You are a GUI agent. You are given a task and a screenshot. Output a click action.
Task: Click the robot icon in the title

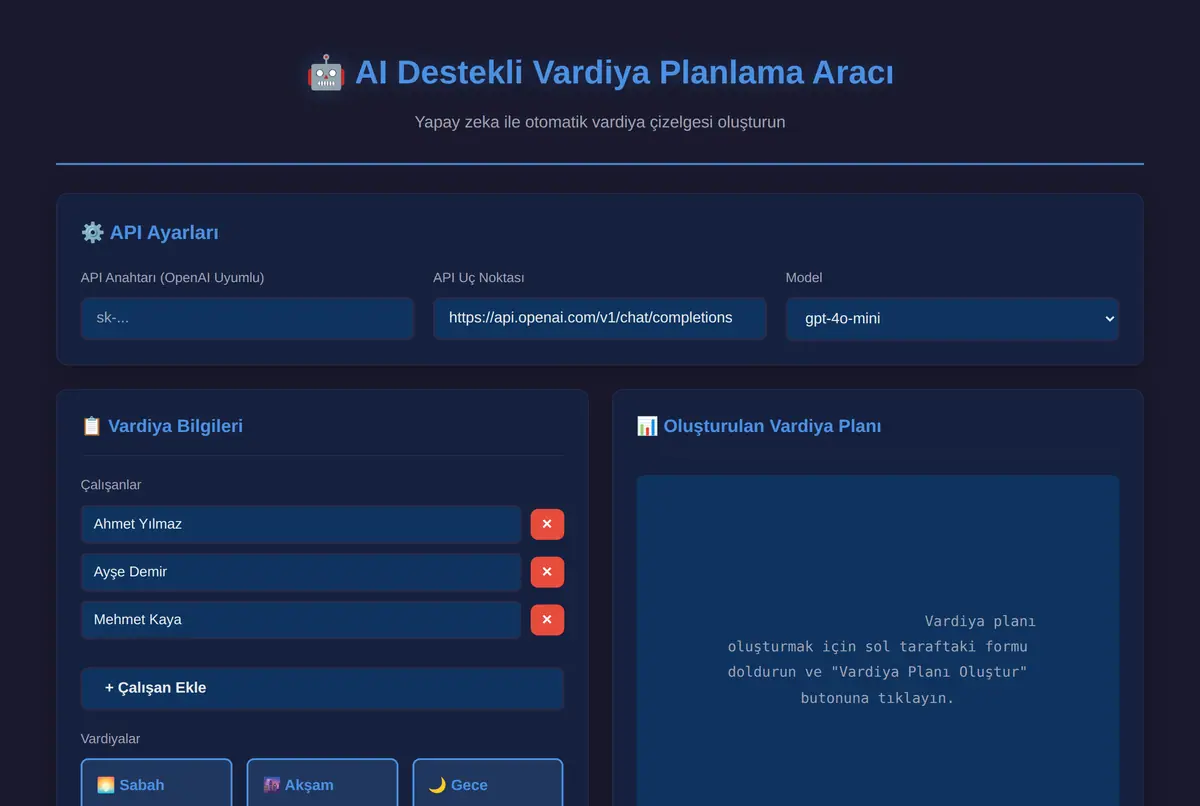(x=326, y=73)
